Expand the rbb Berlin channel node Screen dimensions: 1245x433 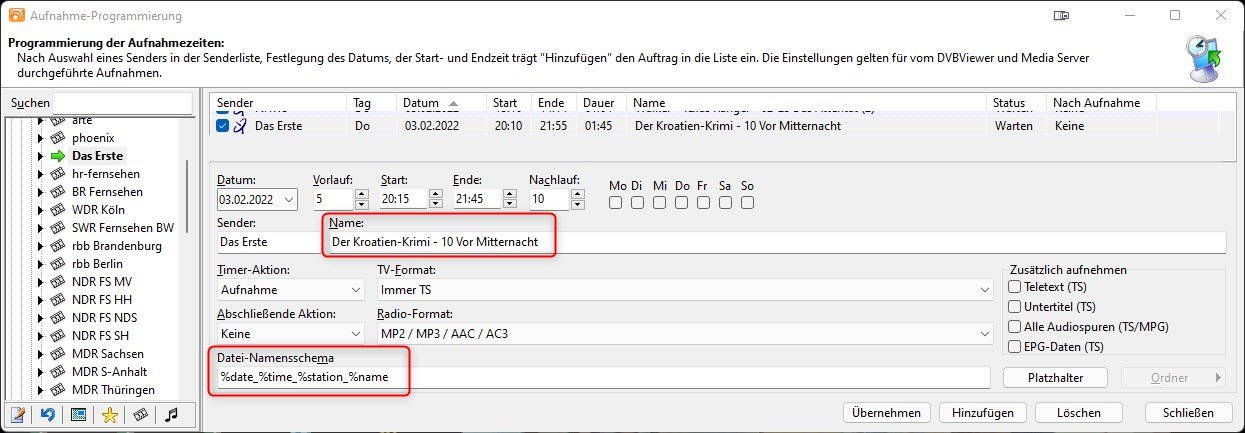(41, 264)
